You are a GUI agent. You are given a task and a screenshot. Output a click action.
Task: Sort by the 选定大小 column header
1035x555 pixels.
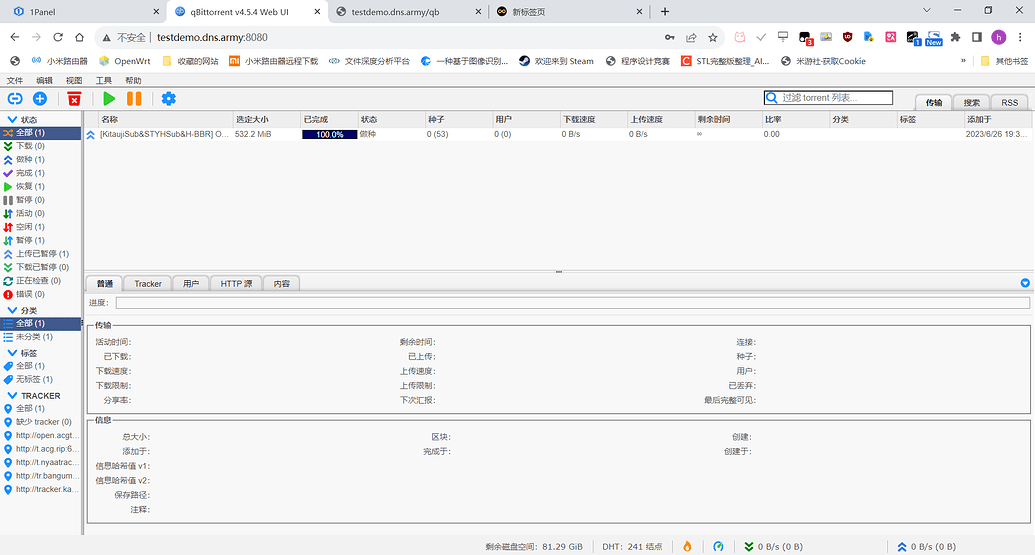(266, 119)
